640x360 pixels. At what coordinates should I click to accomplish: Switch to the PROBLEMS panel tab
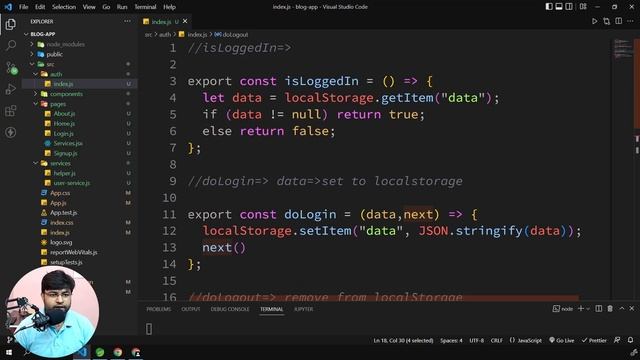point(159,309)
